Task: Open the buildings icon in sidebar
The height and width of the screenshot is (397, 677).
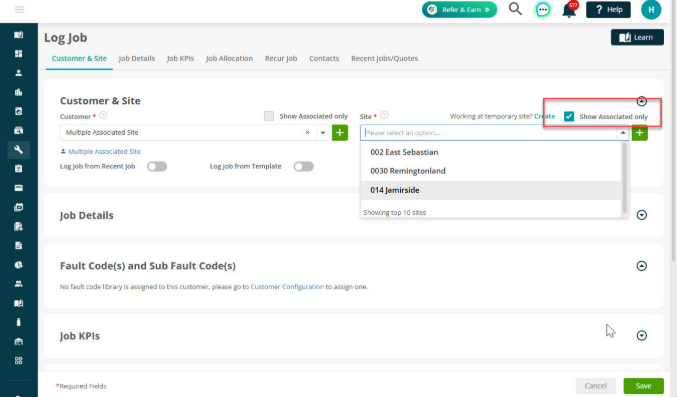Action: point(19,92)
